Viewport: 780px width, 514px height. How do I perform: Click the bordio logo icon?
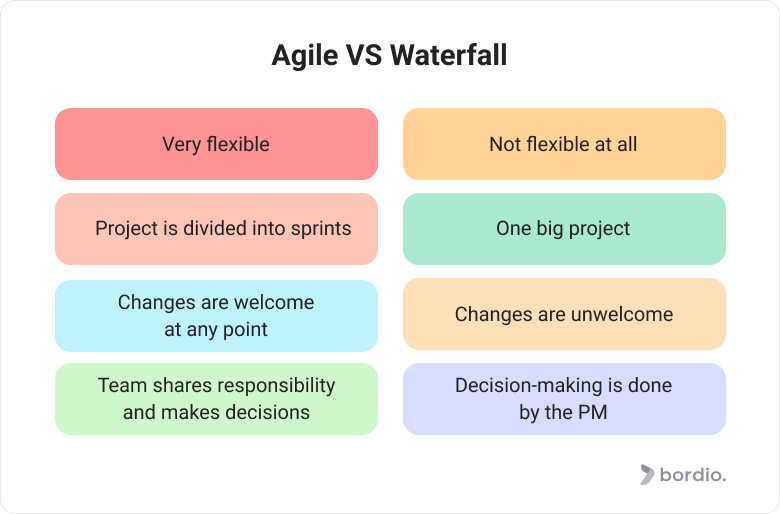[x=647, y=474]
